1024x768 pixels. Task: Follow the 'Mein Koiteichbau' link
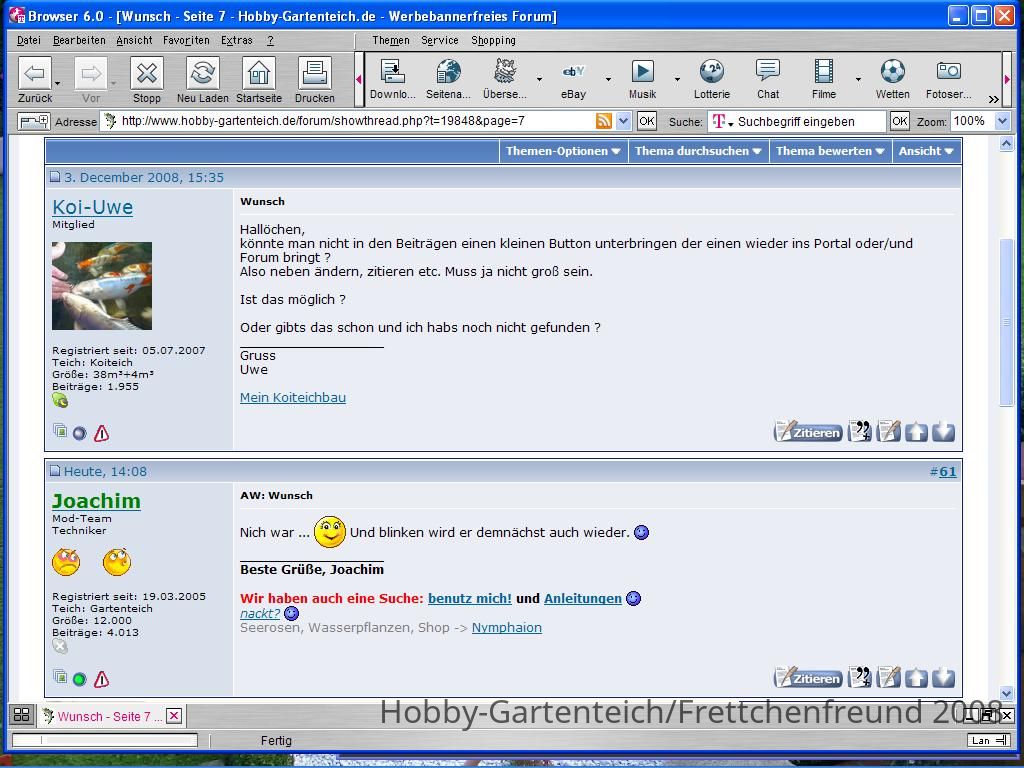[x=293, y=397]
